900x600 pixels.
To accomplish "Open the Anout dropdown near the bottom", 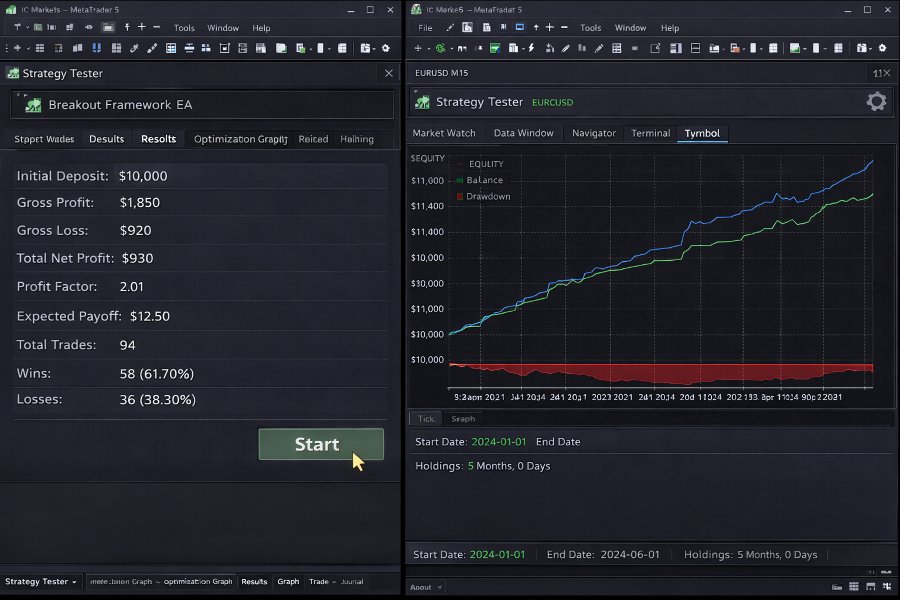I will tap(425, 587).
